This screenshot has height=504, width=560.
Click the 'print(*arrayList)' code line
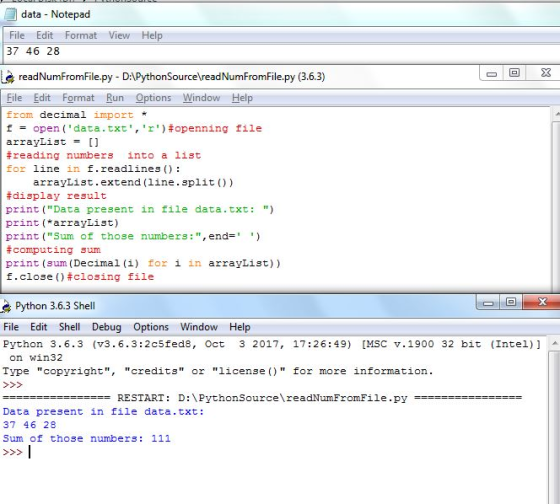(x=62, y=223)
